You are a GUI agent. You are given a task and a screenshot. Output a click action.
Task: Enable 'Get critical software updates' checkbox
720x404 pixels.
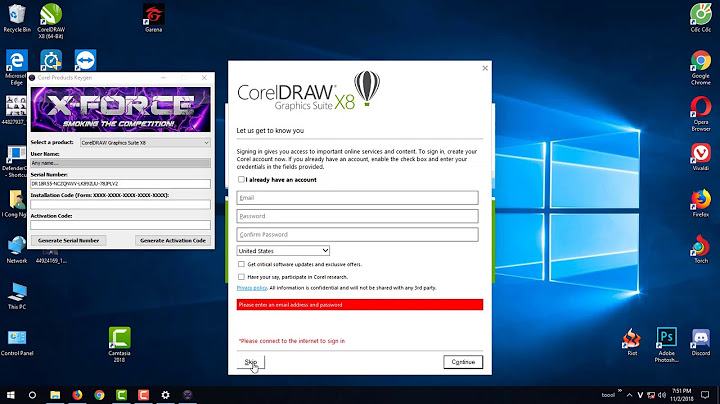coord(241,264)
